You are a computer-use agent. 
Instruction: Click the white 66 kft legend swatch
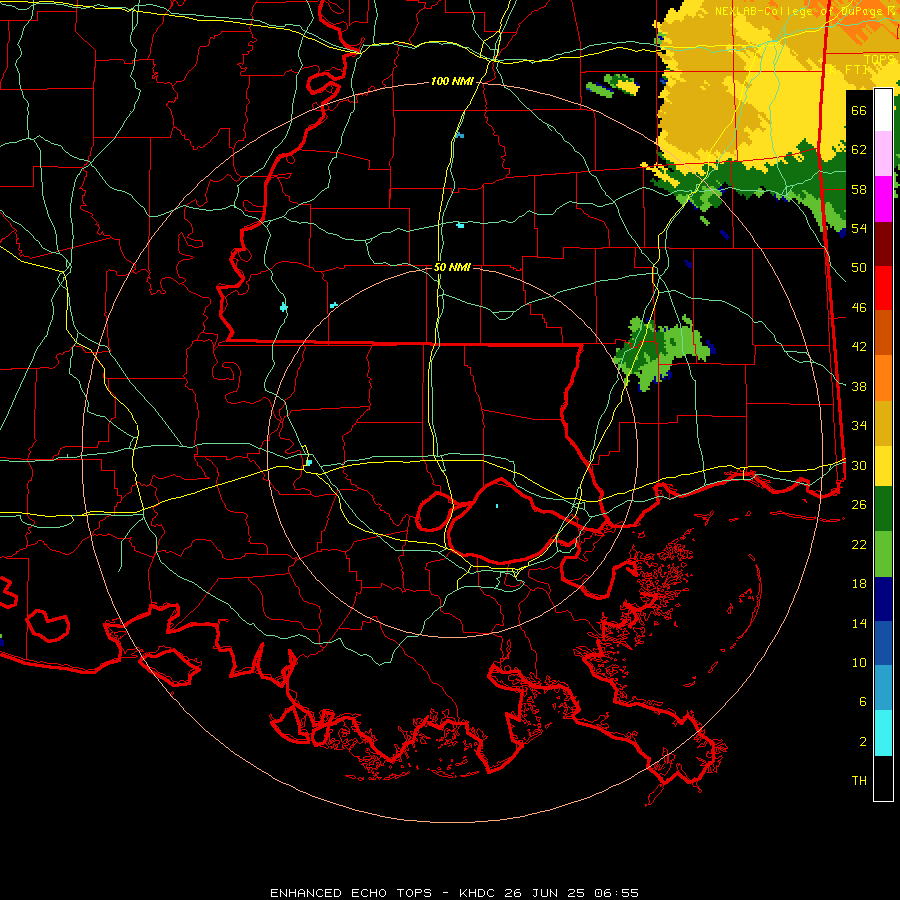tap(883, 110)
